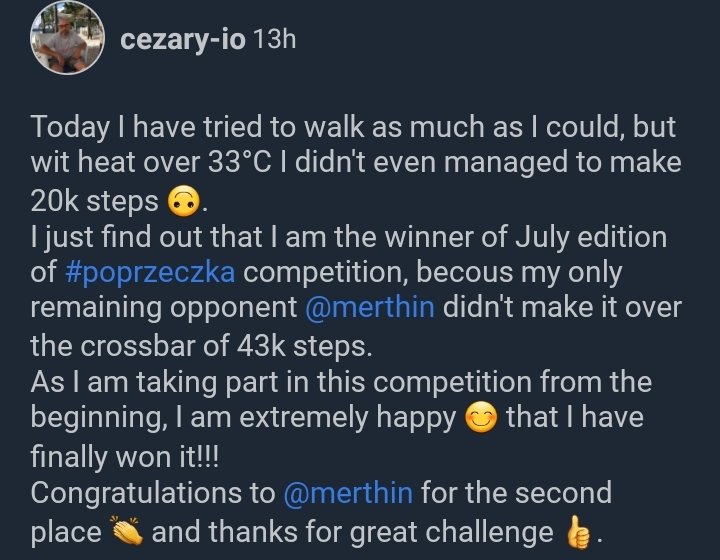
Task: Click the 'Today I have tried' line
Action: click(353, 127)
